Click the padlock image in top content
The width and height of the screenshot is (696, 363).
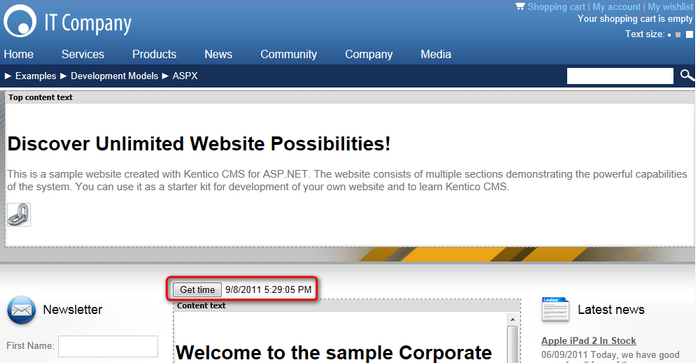coord(19,215)
